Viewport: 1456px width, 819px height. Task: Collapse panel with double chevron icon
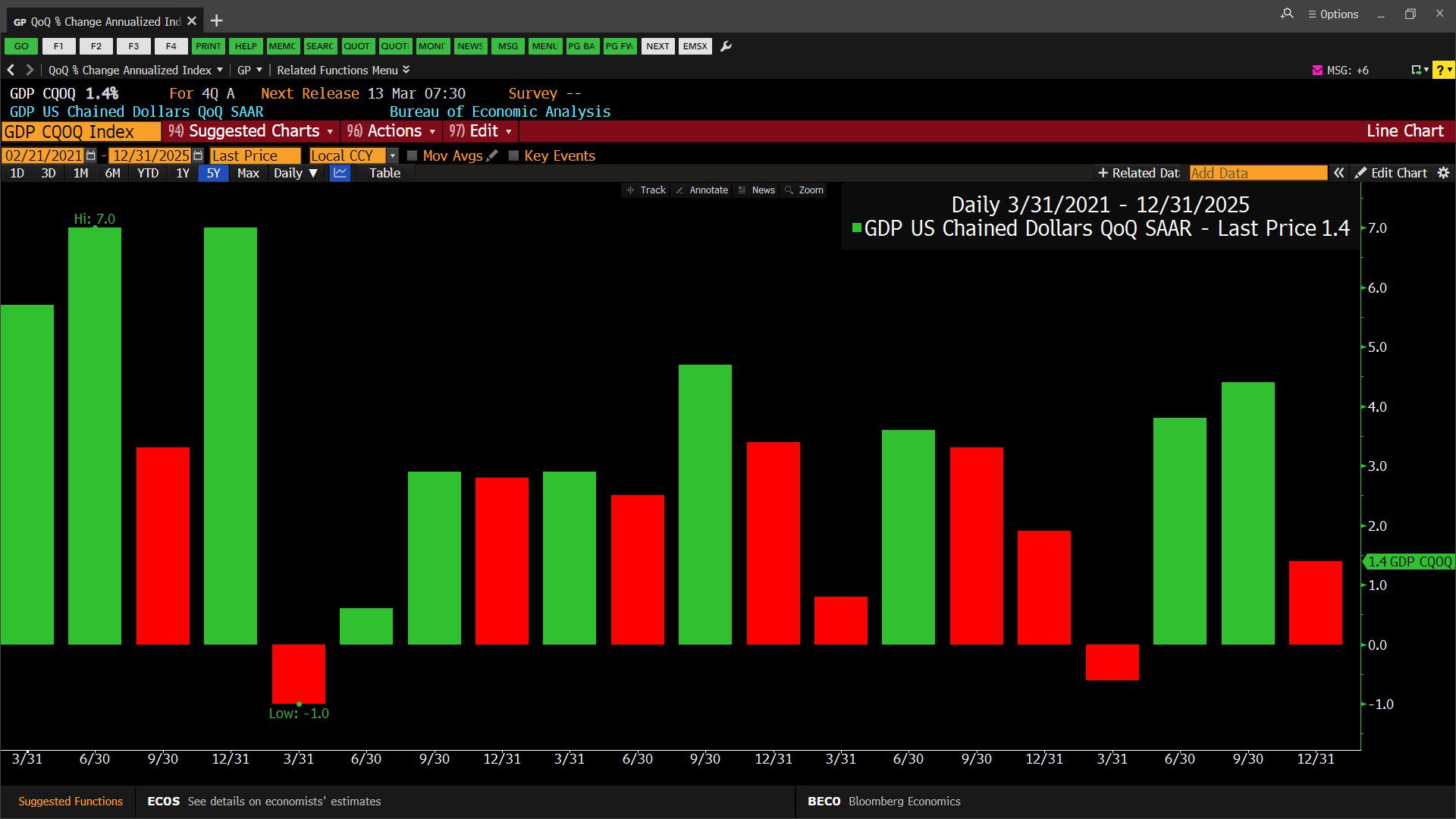point(1338,173)
